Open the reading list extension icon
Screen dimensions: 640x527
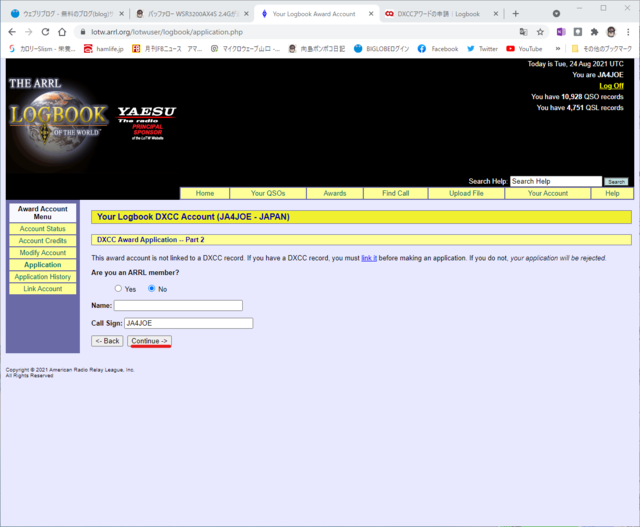pyautogui.click(x=578, y=32)
